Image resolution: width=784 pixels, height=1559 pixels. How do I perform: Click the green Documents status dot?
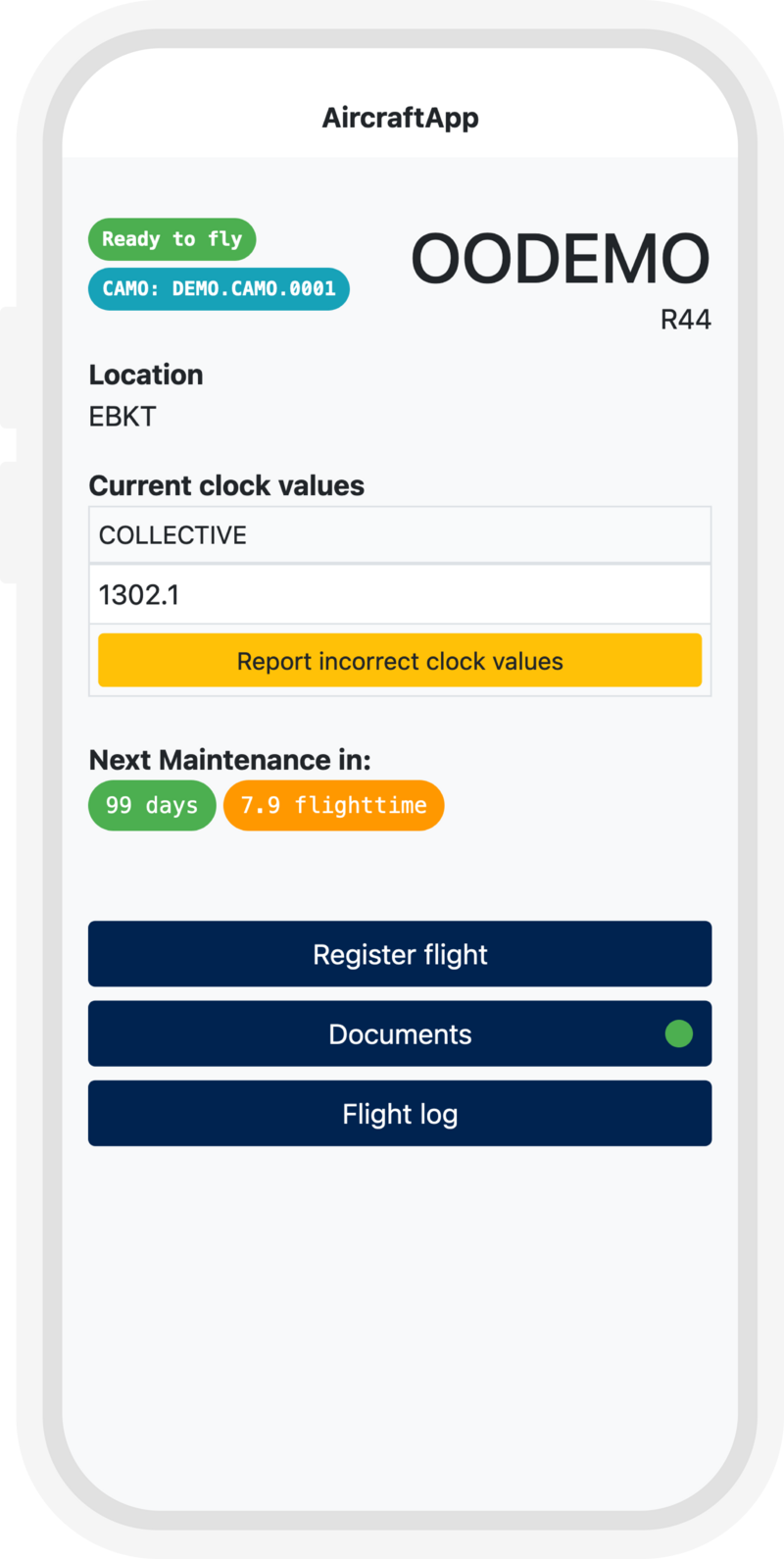coord(678,1033)
